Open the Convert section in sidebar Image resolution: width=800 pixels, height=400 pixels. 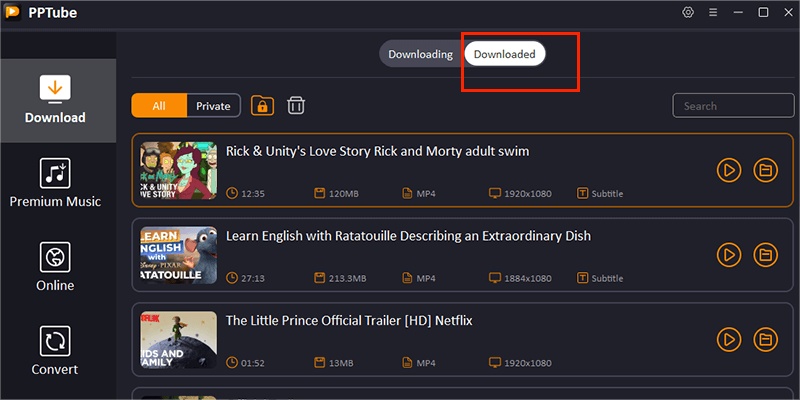click(x=55, y=350)
